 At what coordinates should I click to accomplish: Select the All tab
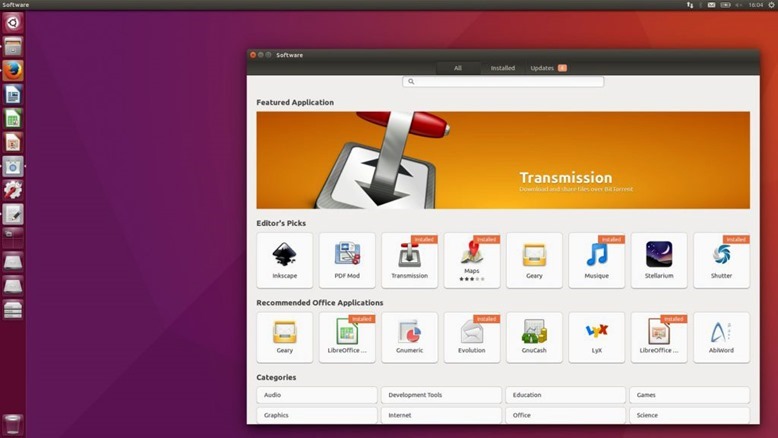click(x=457, y=68)
